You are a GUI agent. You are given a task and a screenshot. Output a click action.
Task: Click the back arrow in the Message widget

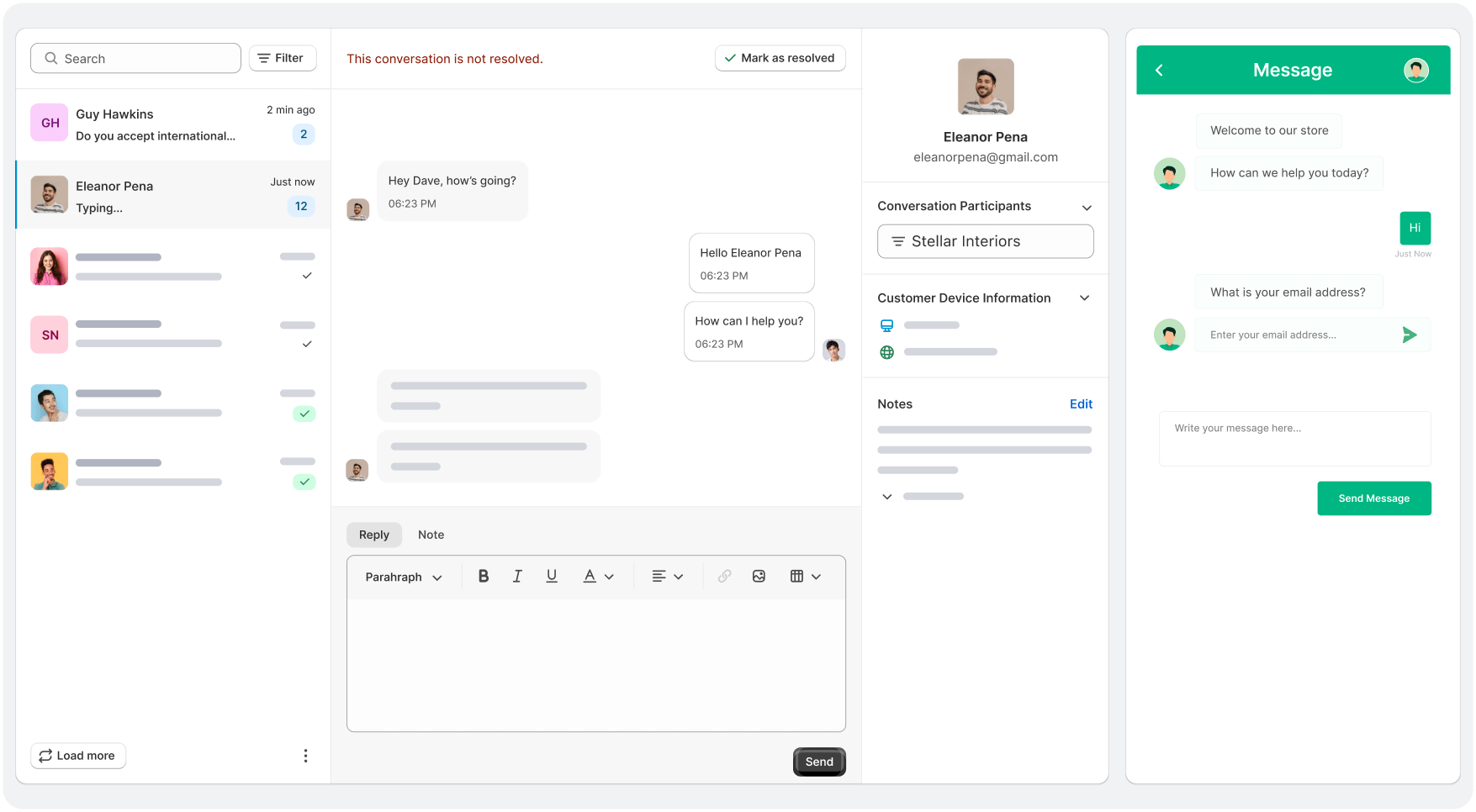pos(1160,70)
